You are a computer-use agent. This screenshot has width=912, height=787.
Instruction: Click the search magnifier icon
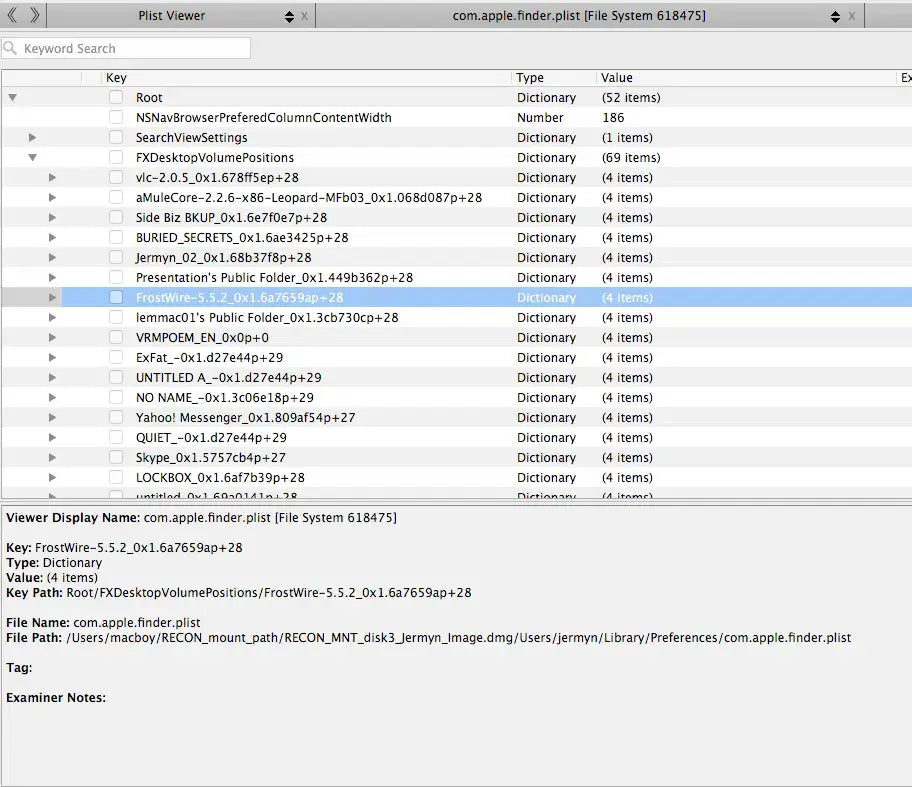(x=12, y=48)
